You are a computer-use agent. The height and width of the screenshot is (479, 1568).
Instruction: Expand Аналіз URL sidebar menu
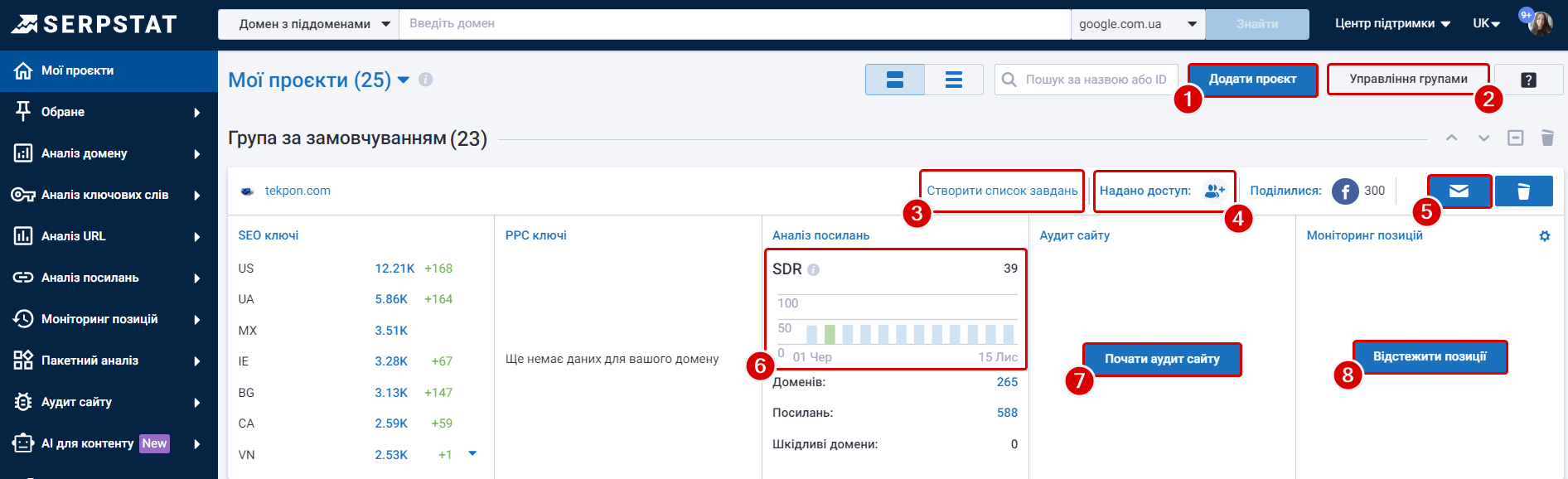(x=109, y=236)
